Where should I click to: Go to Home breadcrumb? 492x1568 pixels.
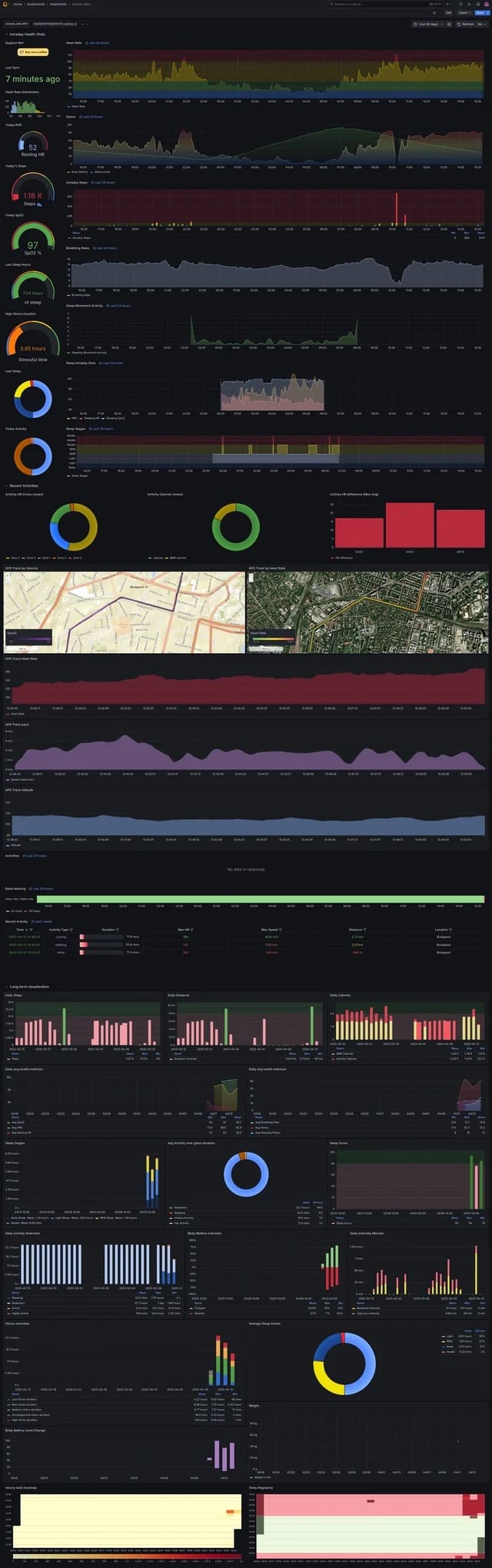[18, 4]
